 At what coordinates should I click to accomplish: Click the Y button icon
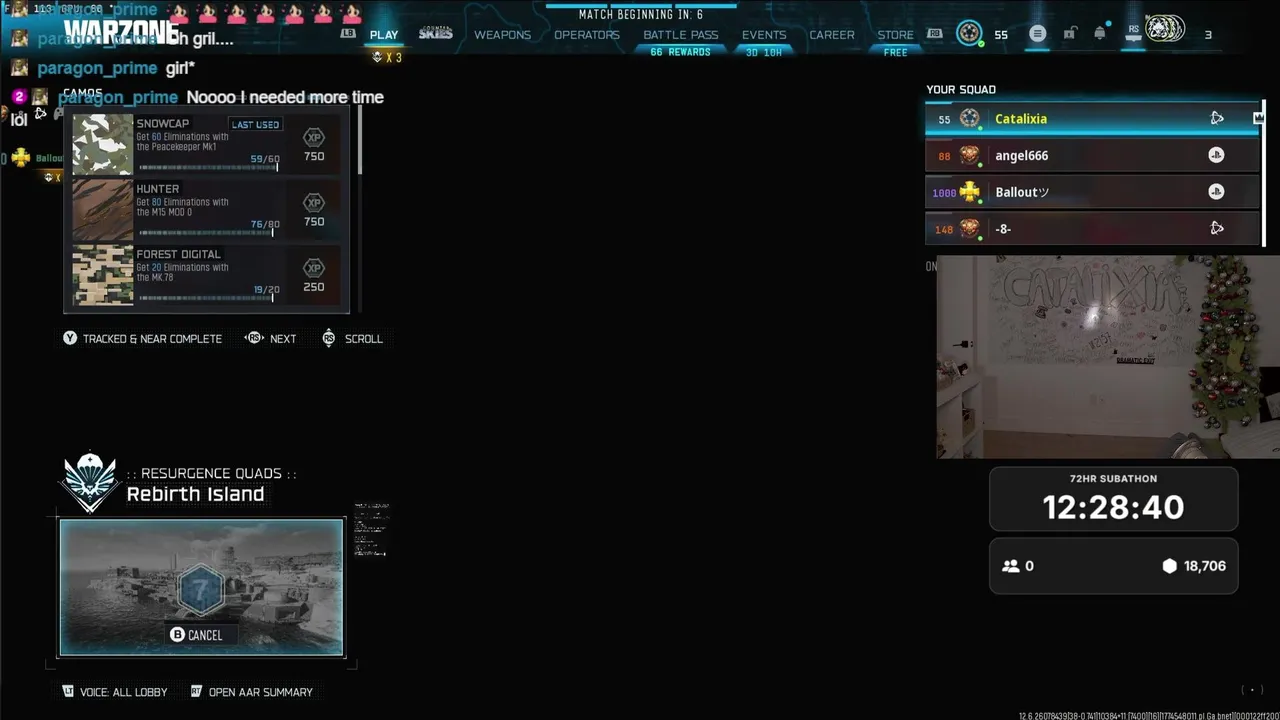click(70, 338)
